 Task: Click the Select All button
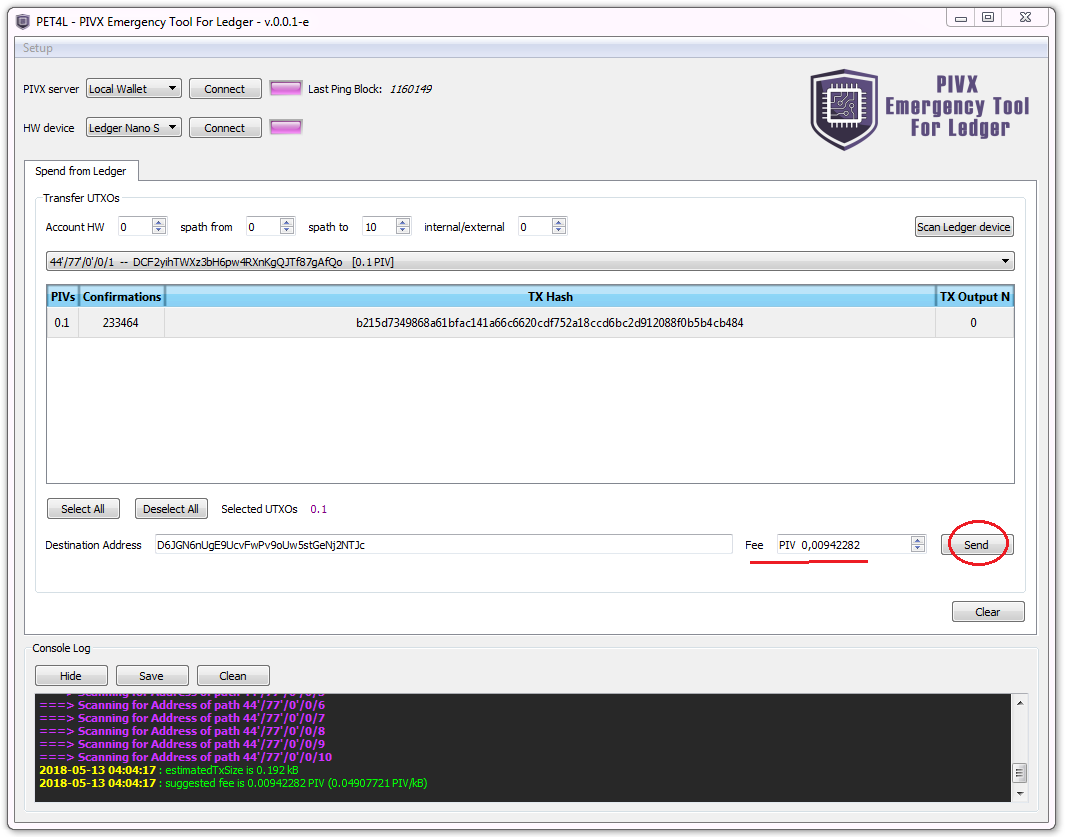[83, 509]
